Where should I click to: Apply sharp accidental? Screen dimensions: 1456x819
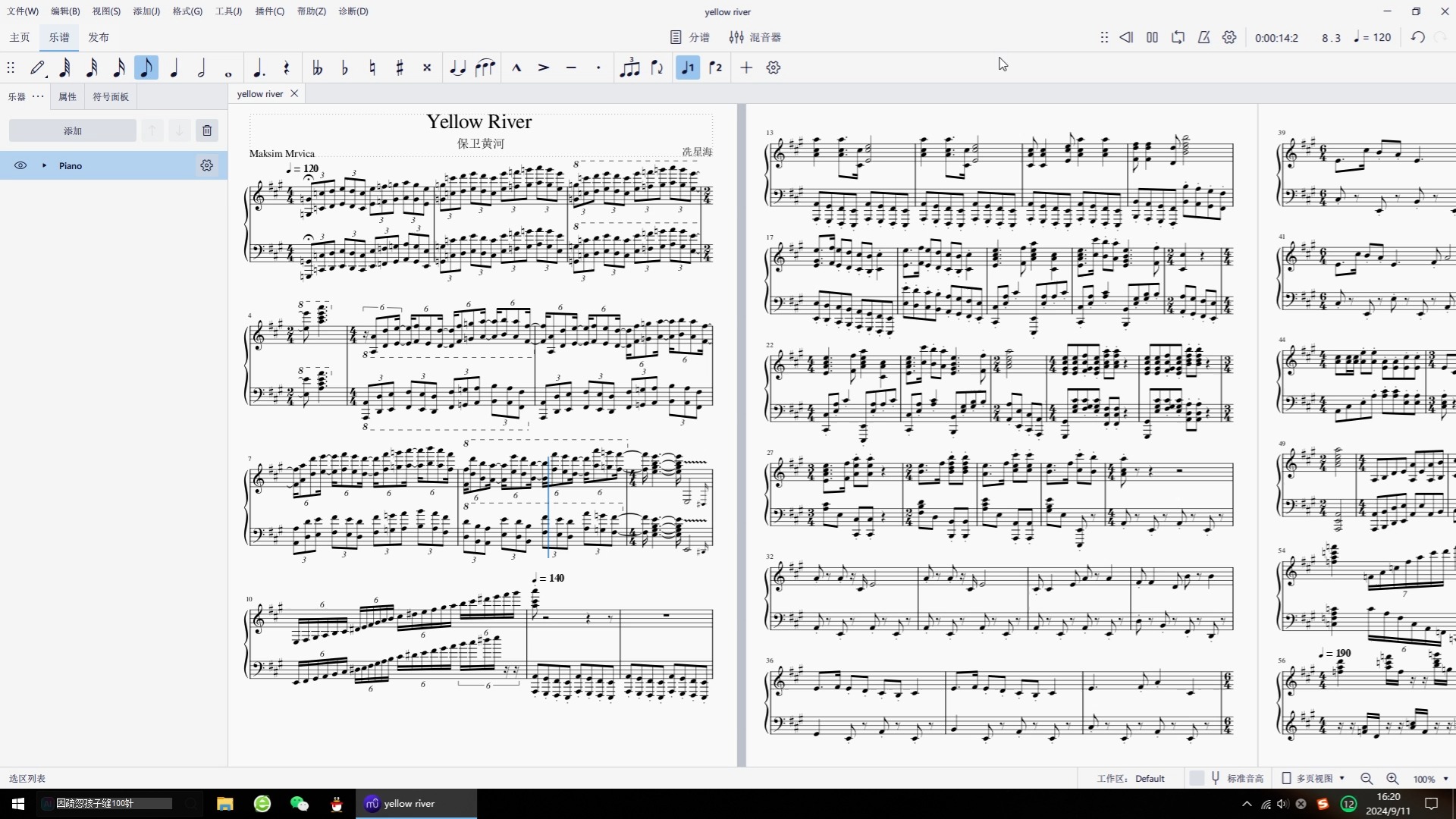(x=400, y=67)
